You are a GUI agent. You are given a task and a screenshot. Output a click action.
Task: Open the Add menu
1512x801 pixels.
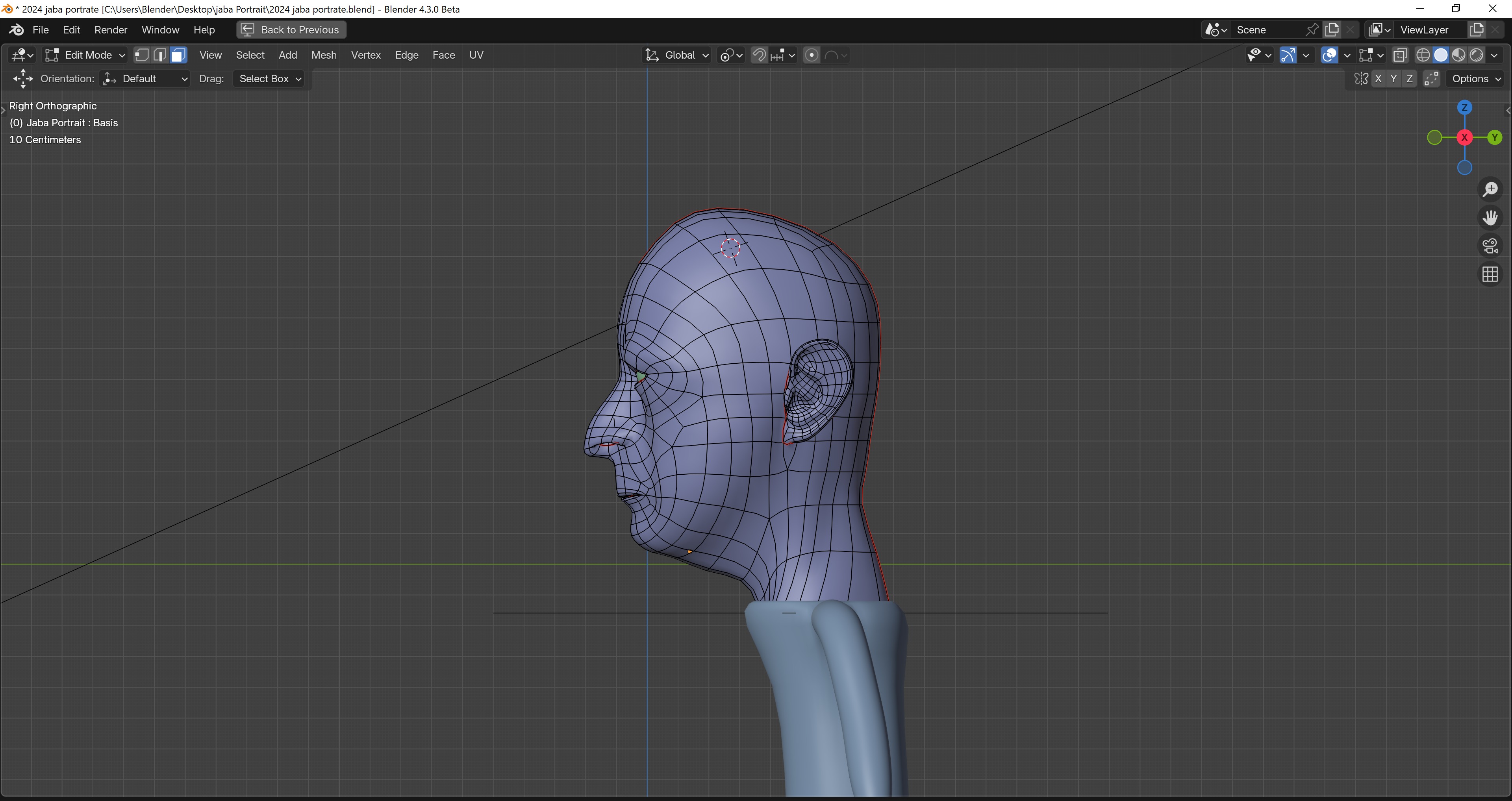[x=287, y=55]
